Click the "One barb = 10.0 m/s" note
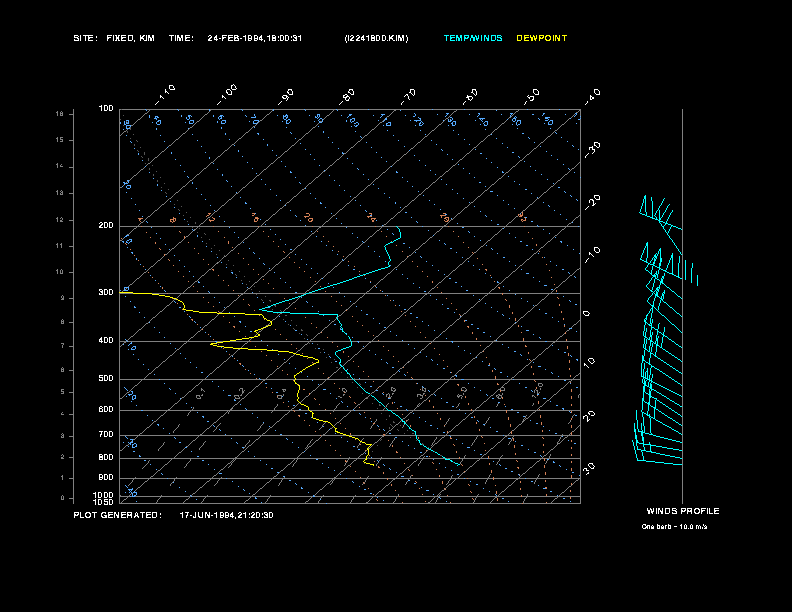 (674, 527)
